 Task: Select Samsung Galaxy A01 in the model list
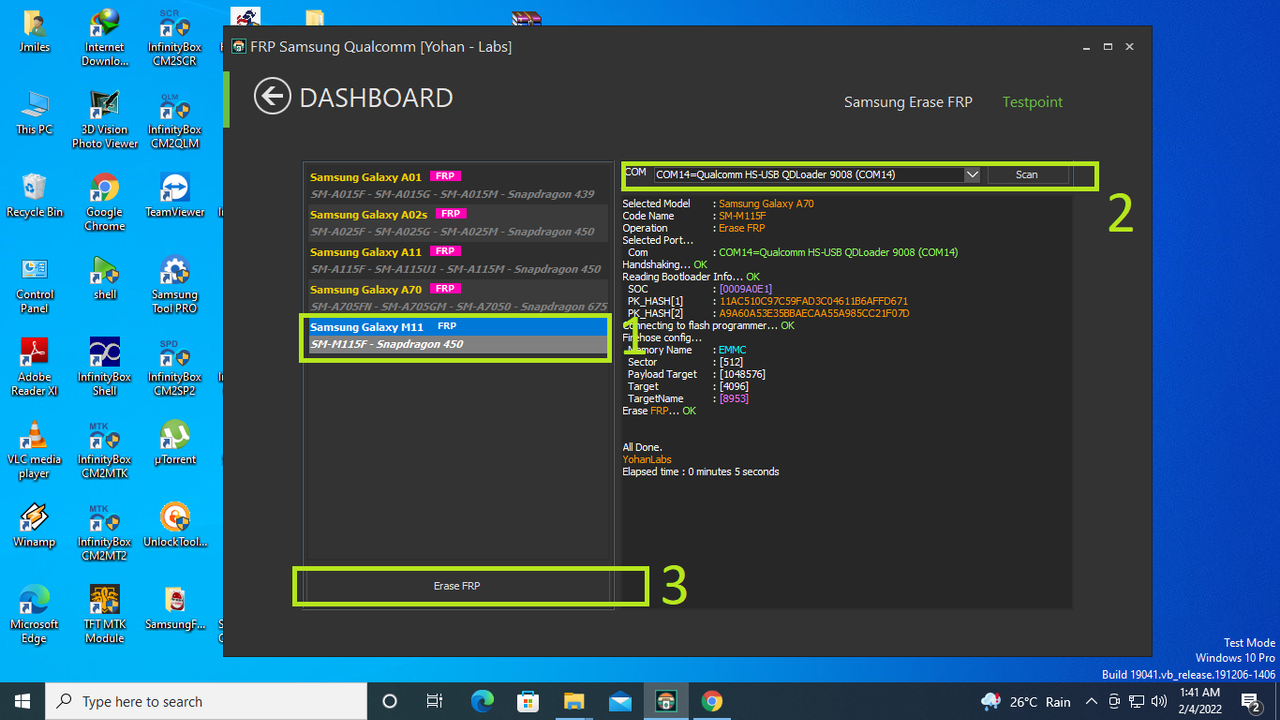(458, 185)
